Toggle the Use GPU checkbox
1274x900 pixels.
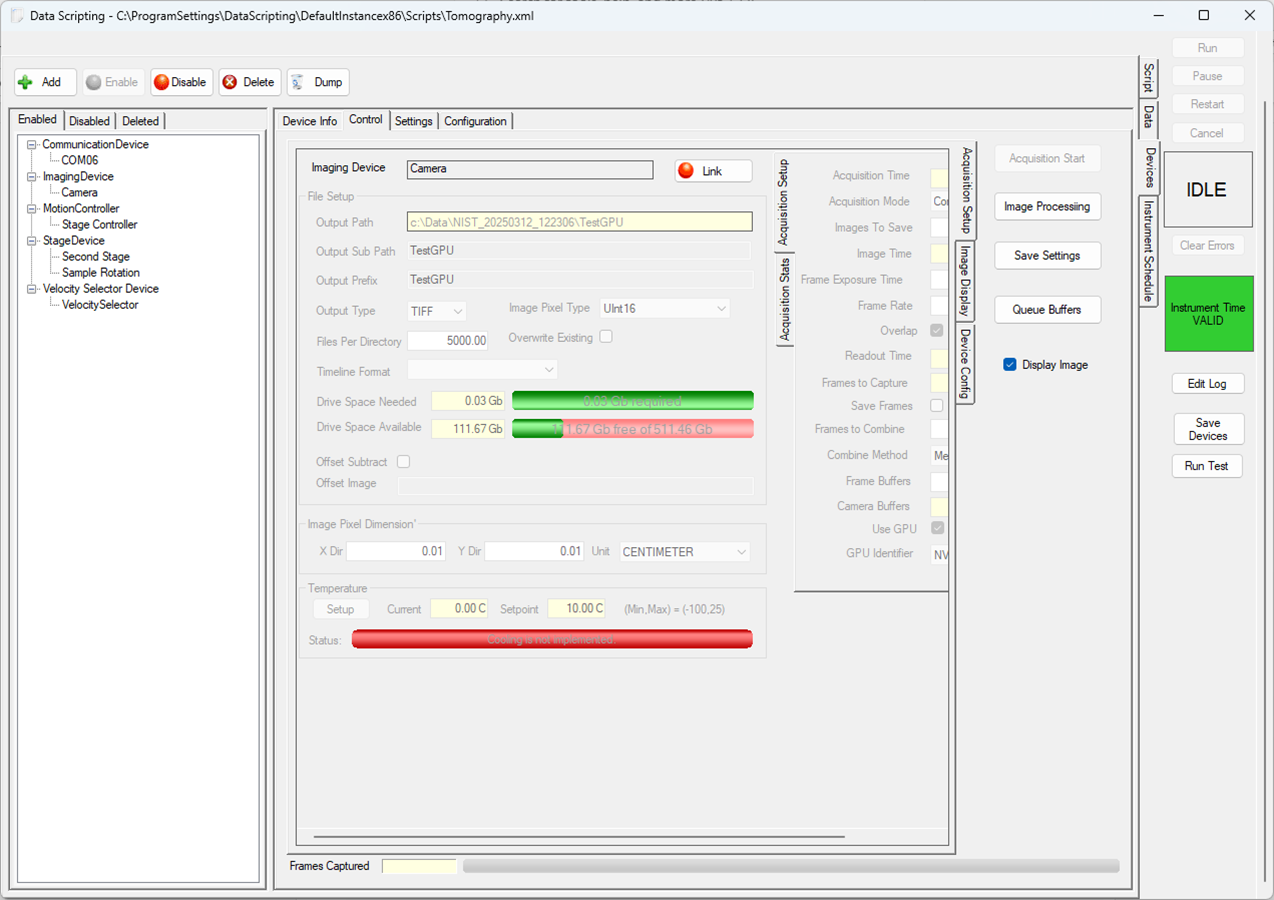(937, 528)
